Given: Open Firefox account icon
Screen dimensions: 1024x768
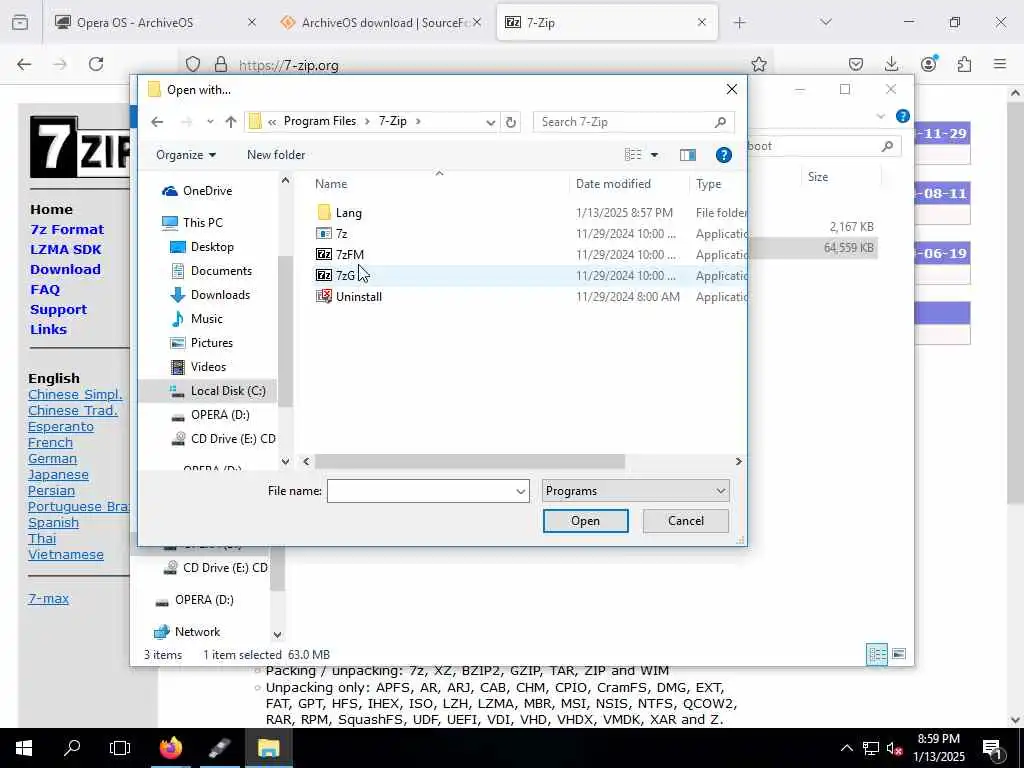Looking at the screenshot, I should coord(928,64).
